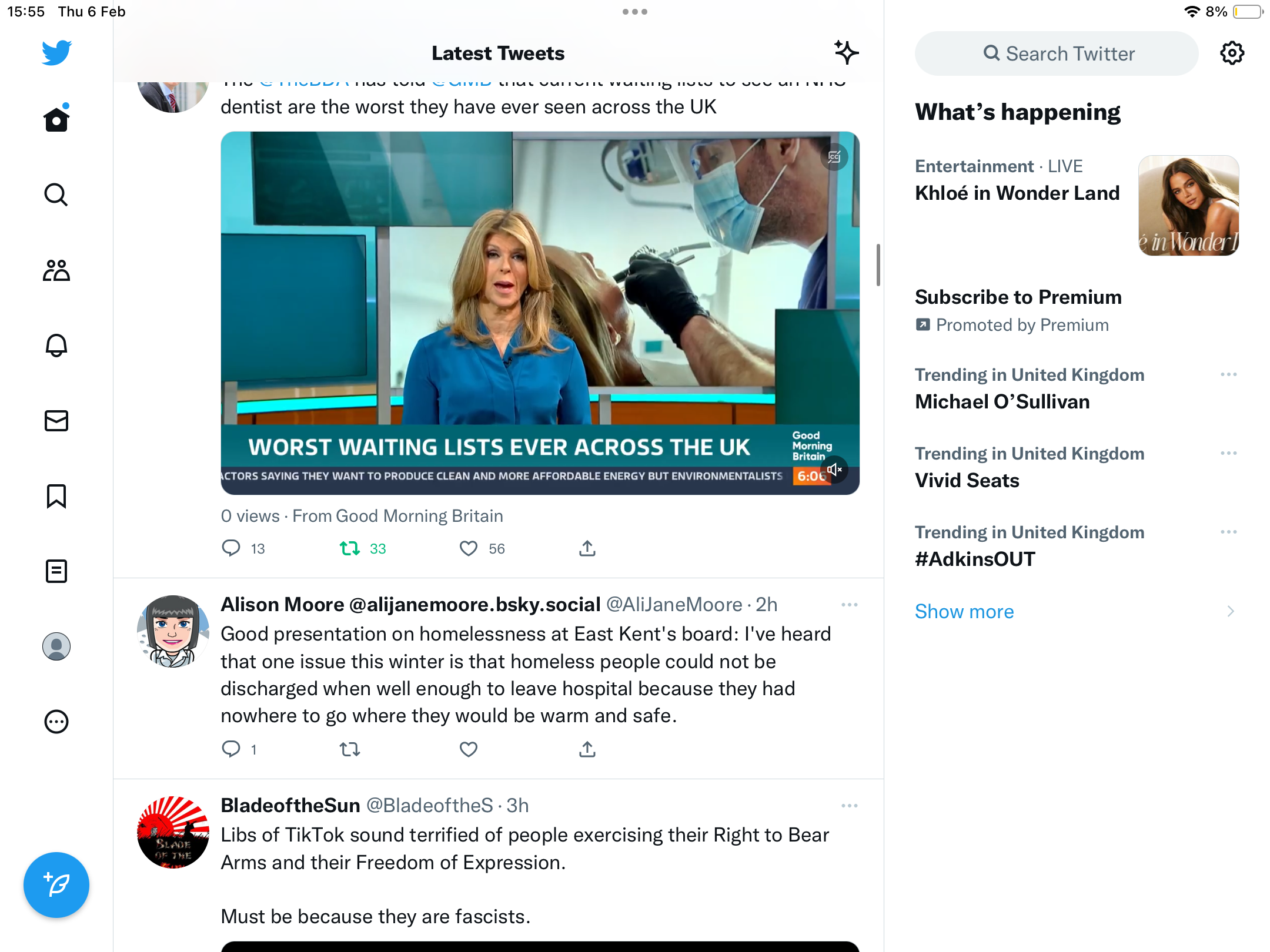Screen dimensions: 1270x952
Task: Open the Home timeline icon
Action: pyautogui.click(x=56, y=119)
